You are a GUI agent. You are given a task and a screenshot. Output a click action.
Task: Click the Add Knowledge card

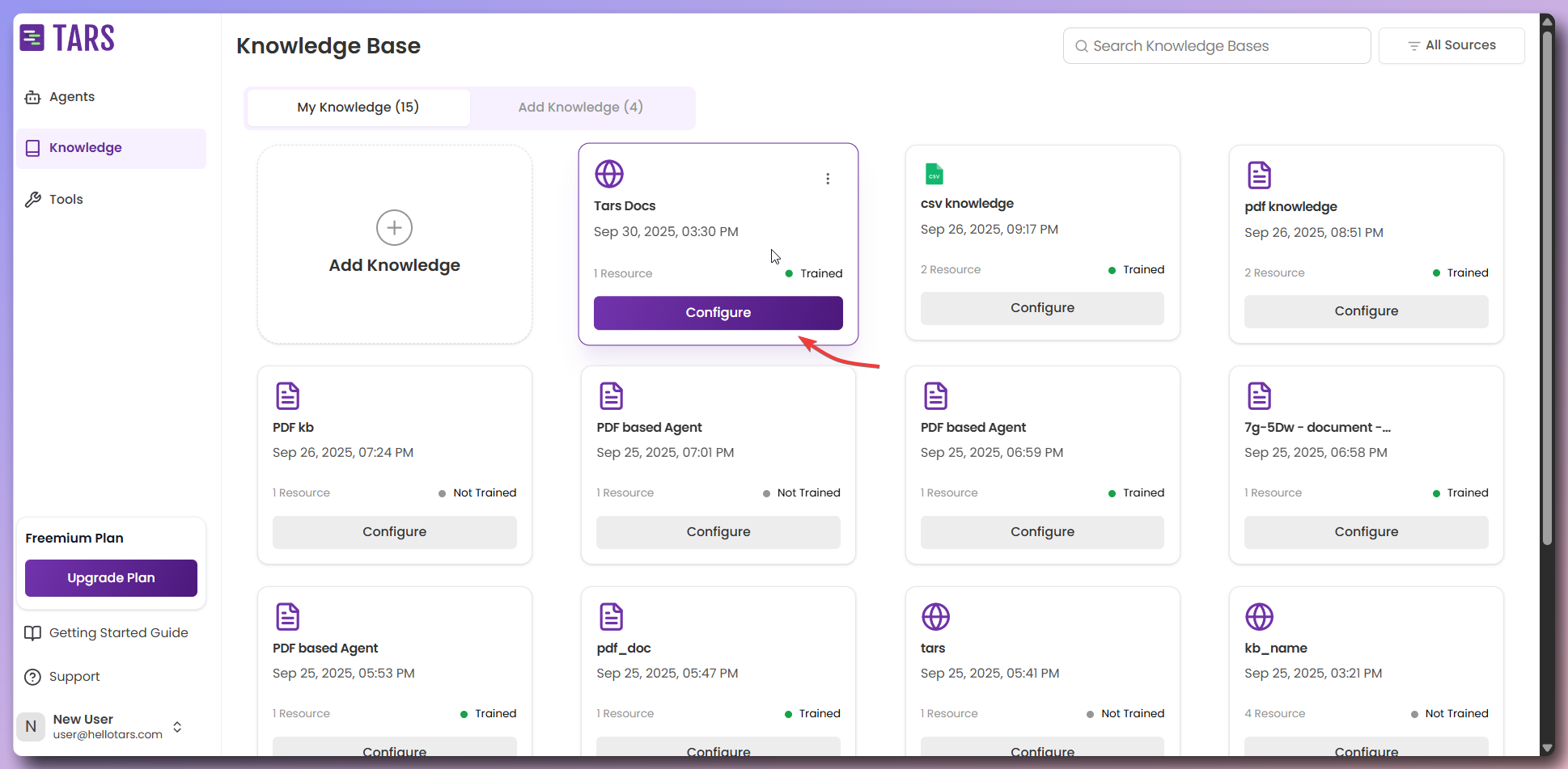pos(394,244)
